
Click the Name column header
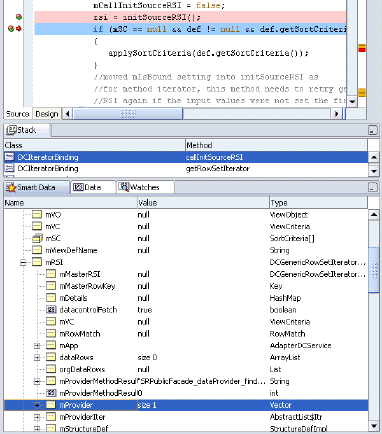pos(70,203)
